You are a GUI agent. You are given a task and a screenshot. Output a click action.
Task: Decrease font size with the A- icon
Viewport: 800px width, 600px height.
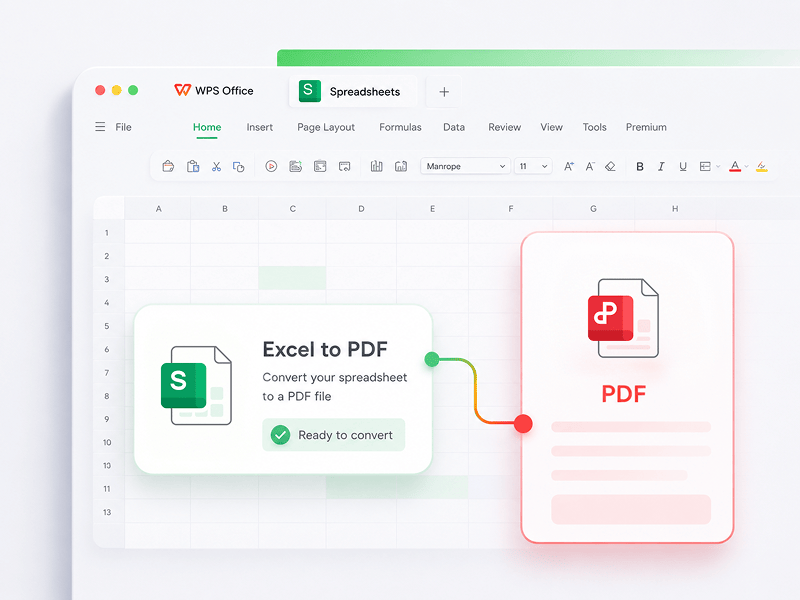coord(590,166)
